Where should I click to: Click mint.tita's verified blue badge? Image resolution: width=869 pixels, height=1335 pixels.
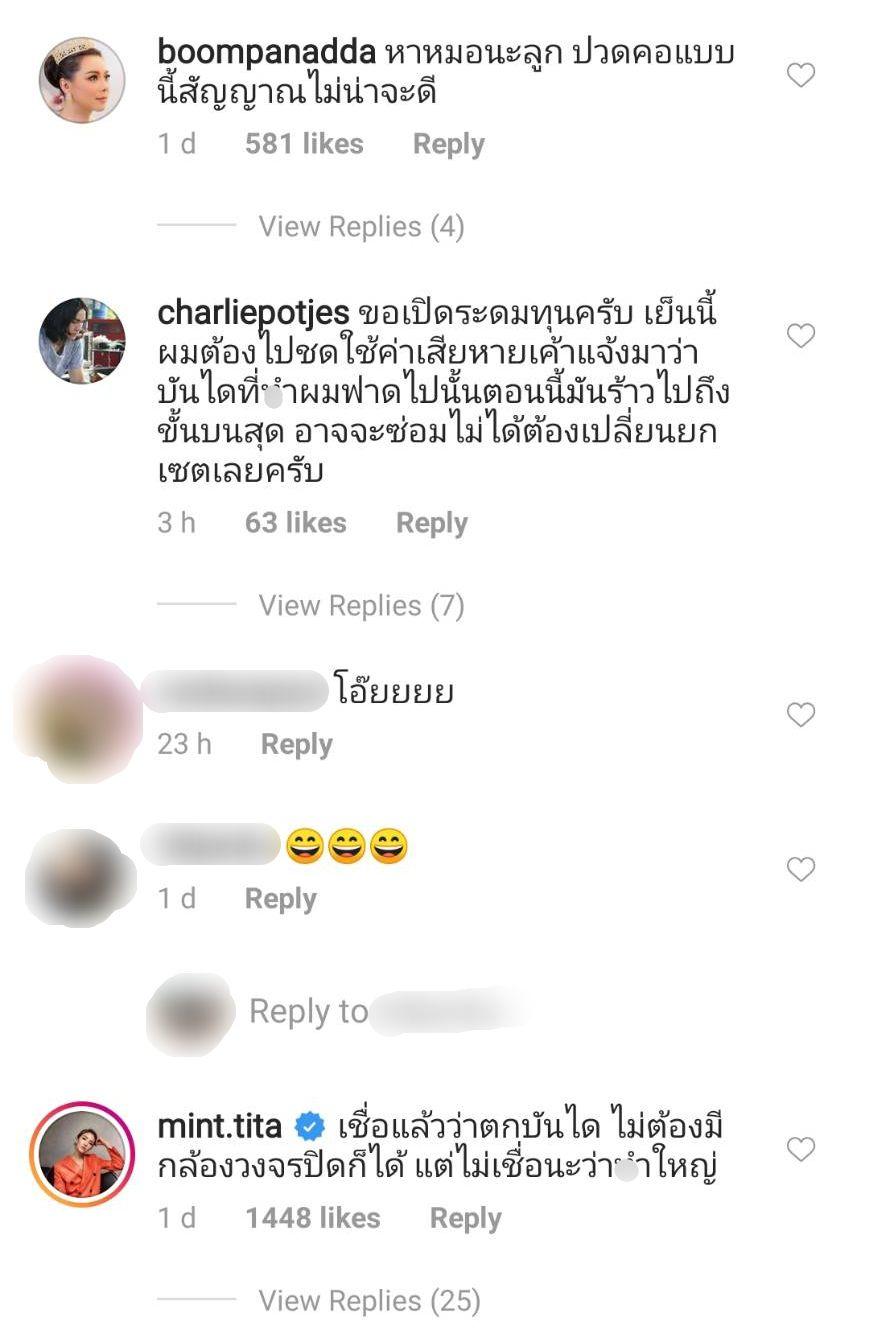pos(310,1127)
